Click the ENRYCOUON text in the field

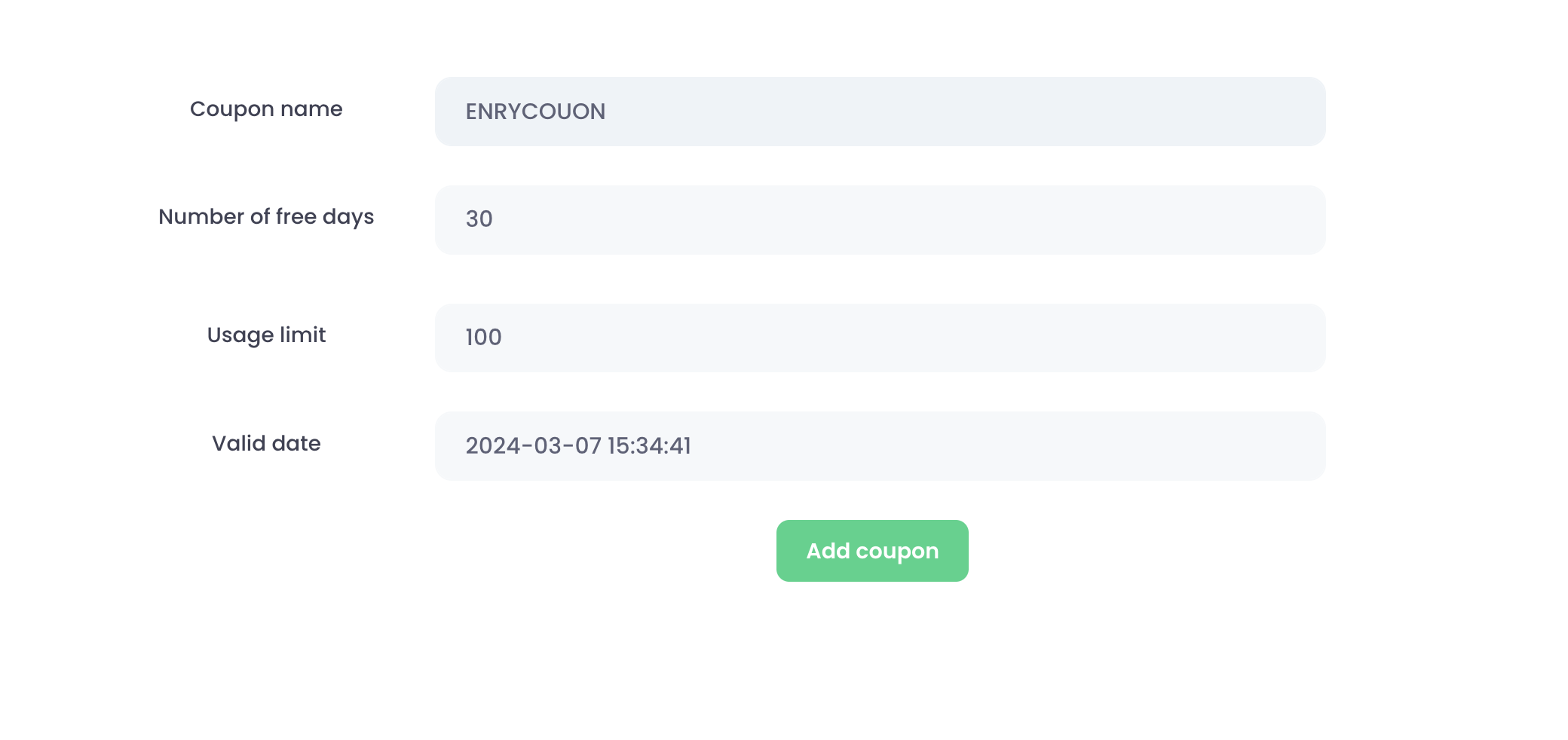535,112
